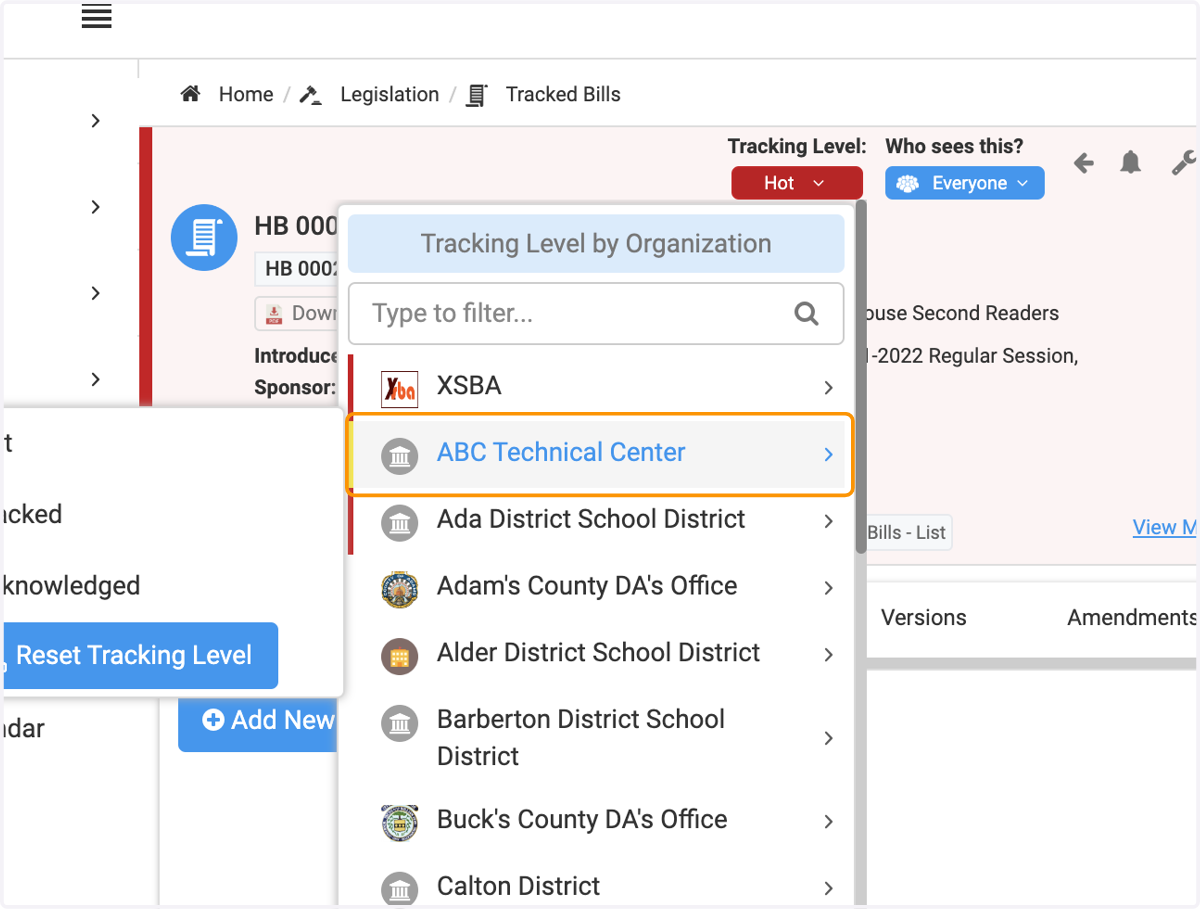Click the ABC Technical Center institution icon
The height and width of the screenshot is (909, 1200).
400,457
